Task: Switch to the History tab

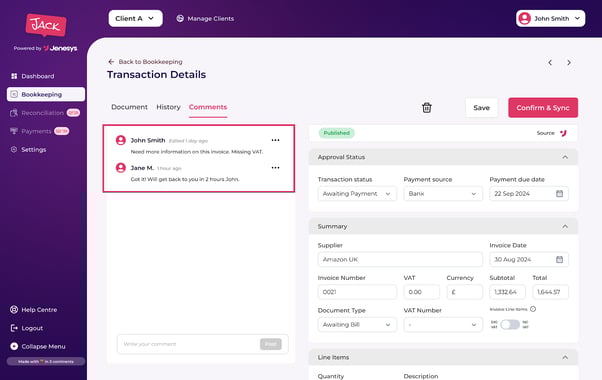Action: (x=168, y=107)
